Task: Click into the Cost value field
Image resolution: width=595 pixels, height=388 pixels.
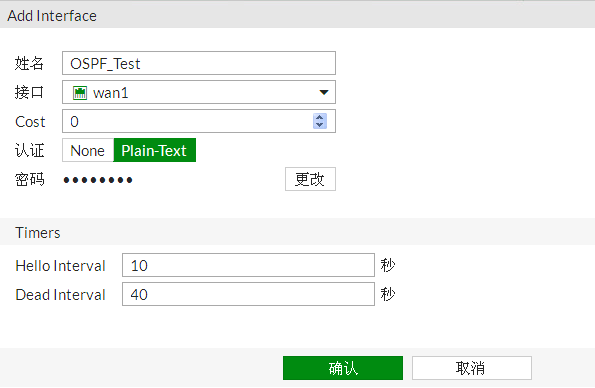Action: 187,121
